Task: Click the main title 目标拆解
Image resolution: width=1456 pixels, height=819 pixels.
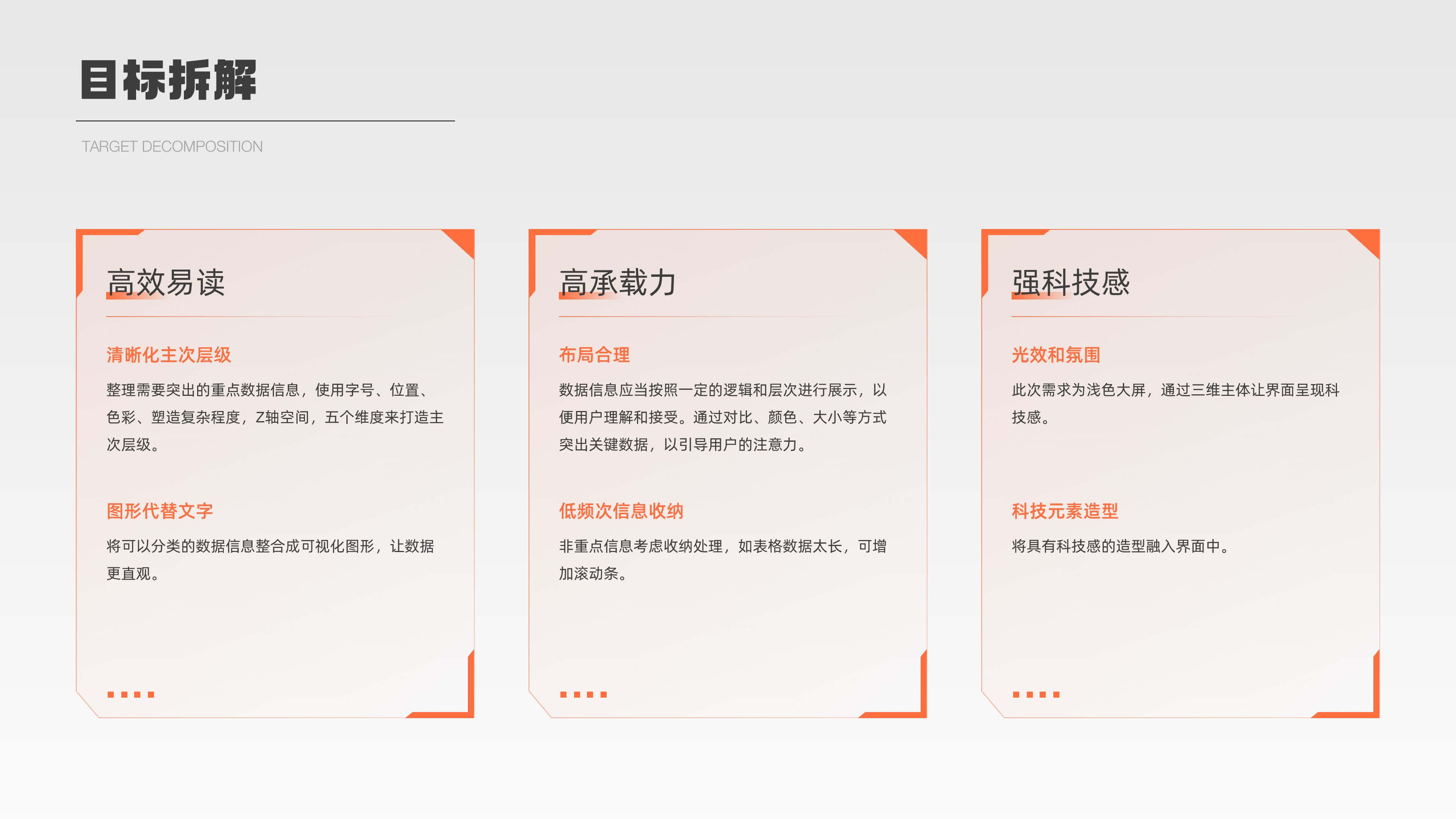Action: click(x=168, y=80)
